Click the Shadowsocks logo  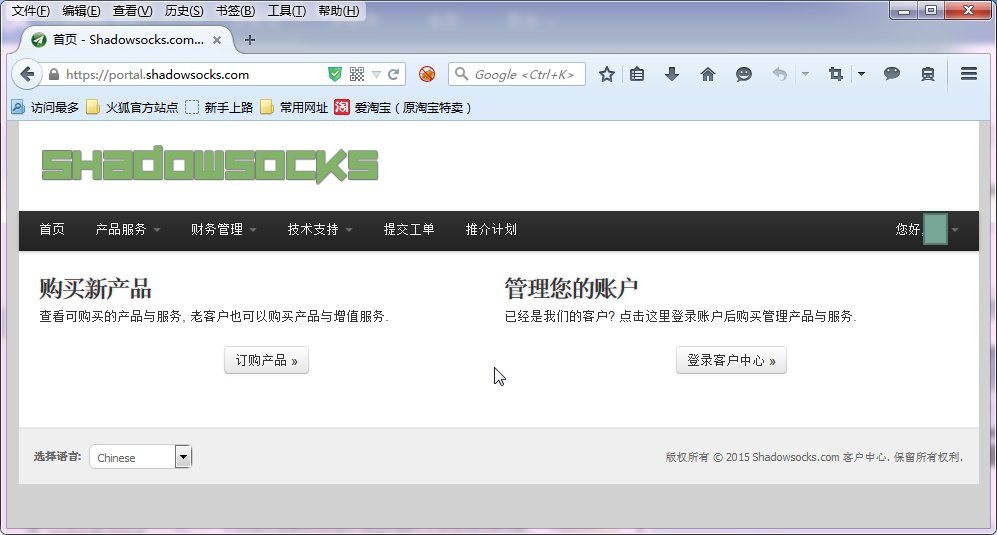[210, 165]
